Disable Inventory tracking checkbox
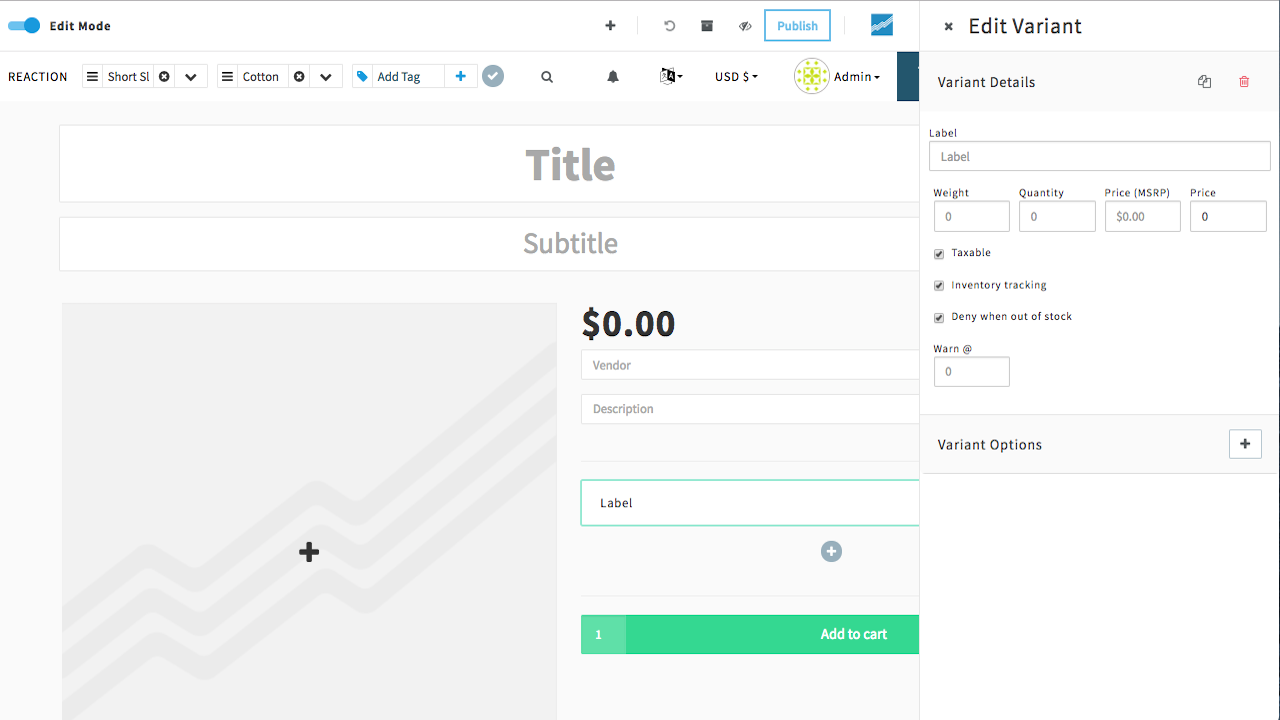Image resolution: width=1280 pixels, height=720 pixels. 939,286
